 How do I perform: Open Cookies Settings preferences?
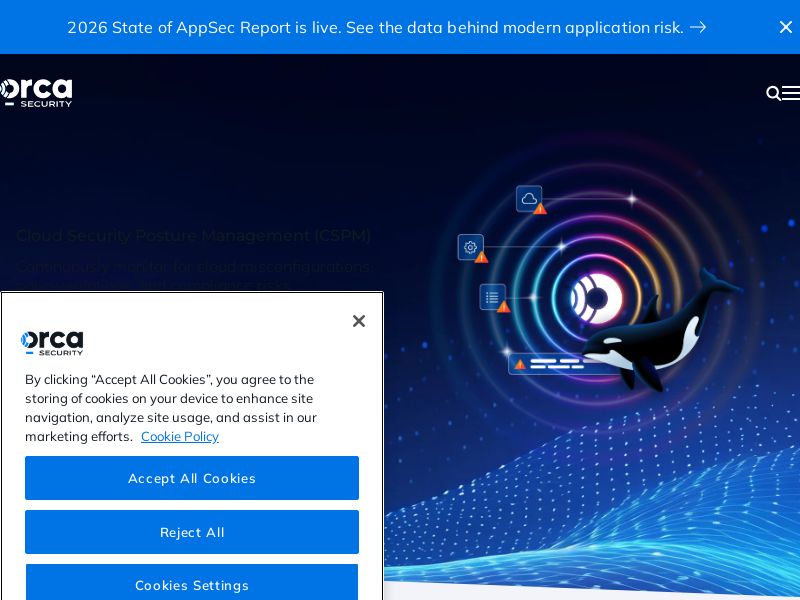tap(192, 584)
